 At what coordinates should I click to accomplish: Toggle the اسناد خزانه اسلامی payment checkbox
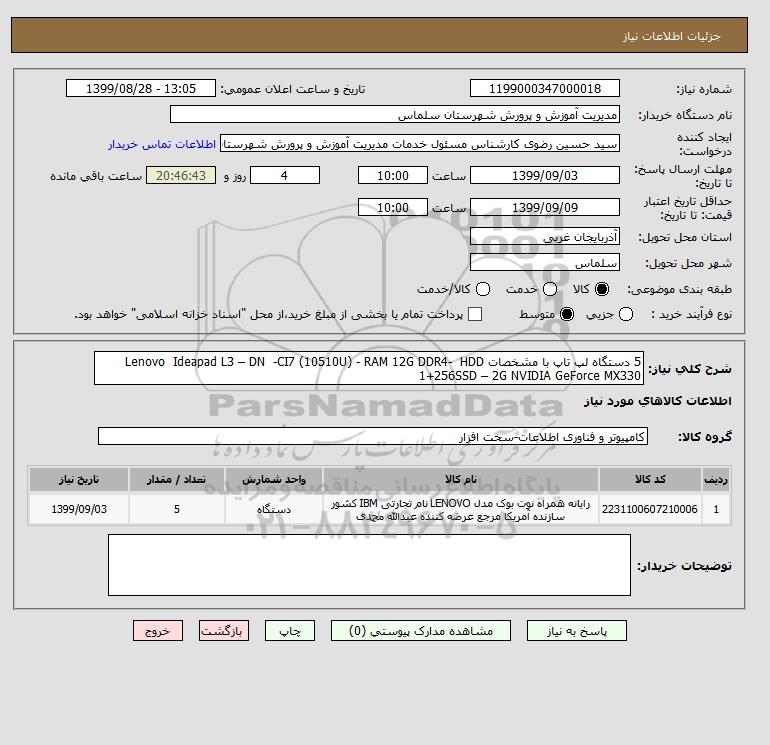(475, 314)
